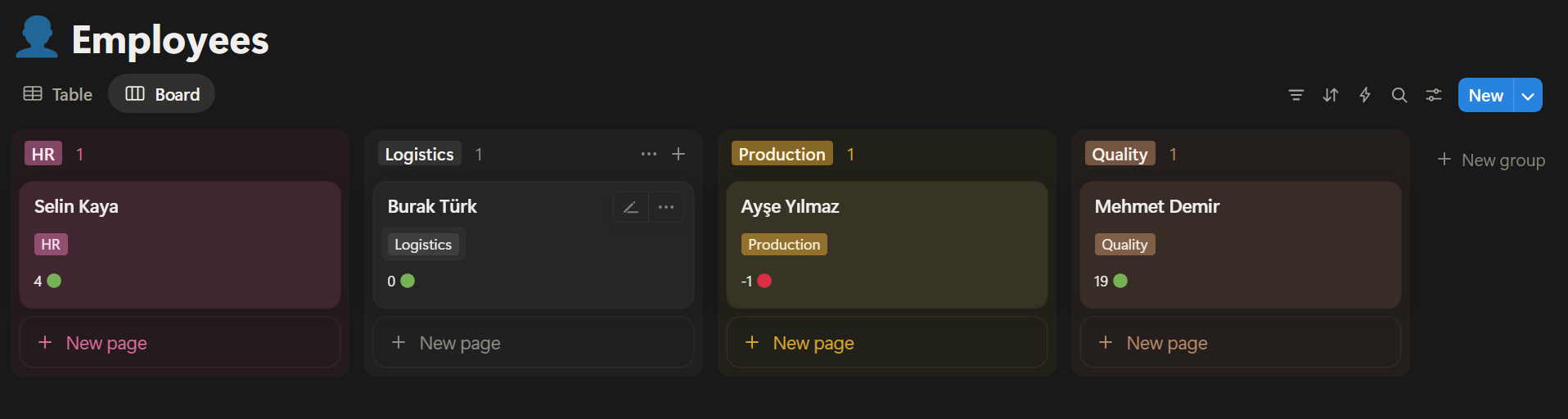1568x419 pixels.
Task: Click edit pencil icon on Burak Türk card
Action: pos(631,207)
